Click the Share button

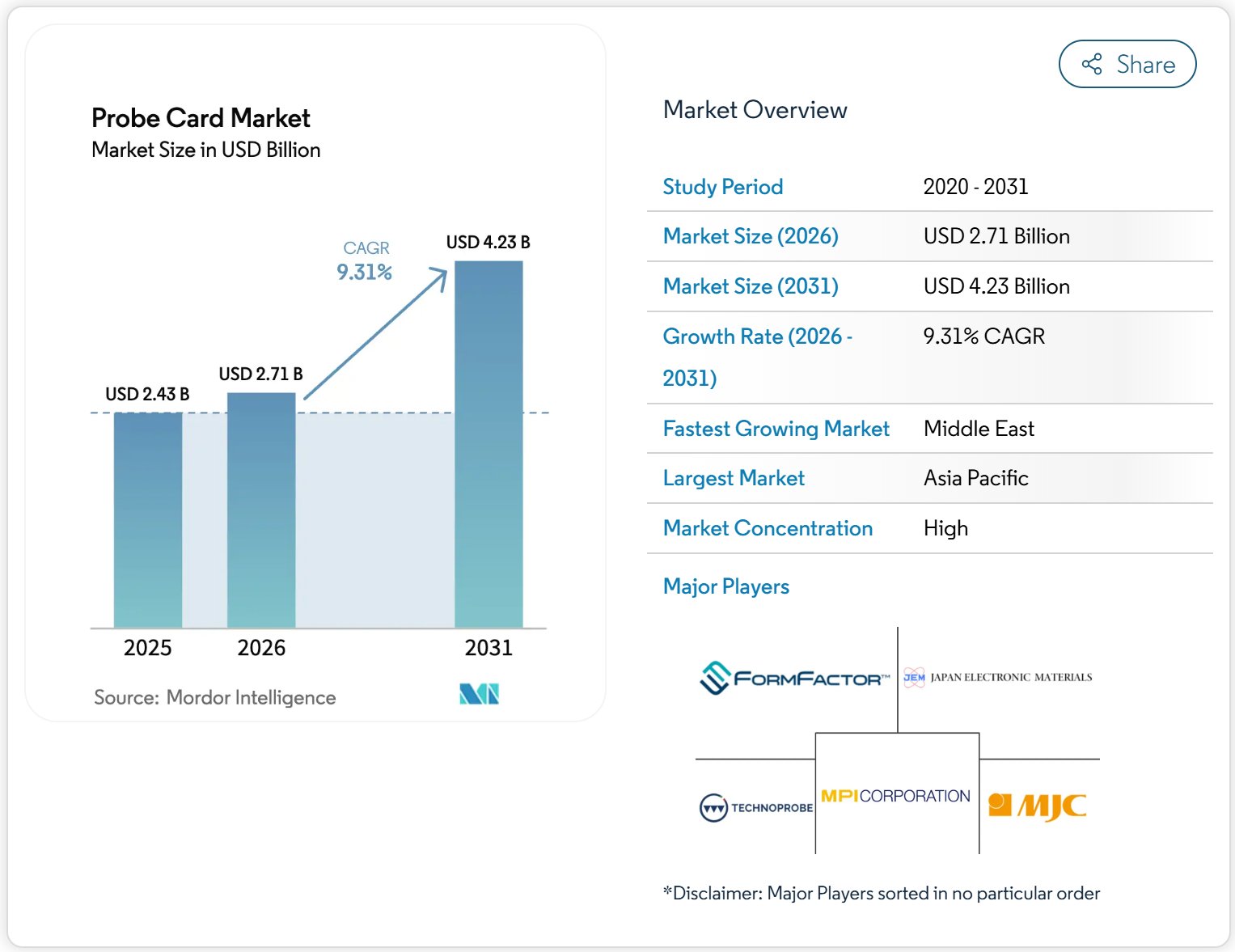click(1127, 64)
